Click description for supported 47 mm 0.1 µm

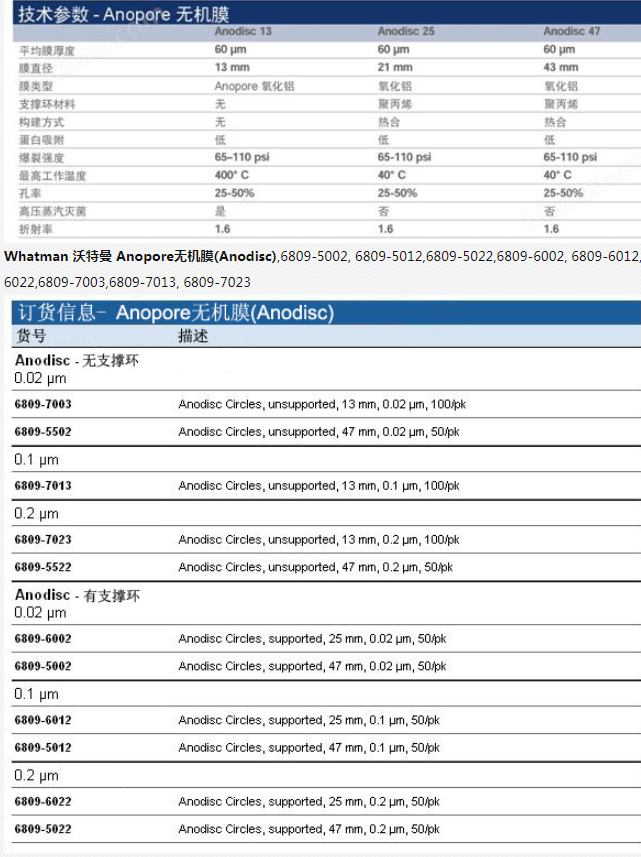point(309,748)
